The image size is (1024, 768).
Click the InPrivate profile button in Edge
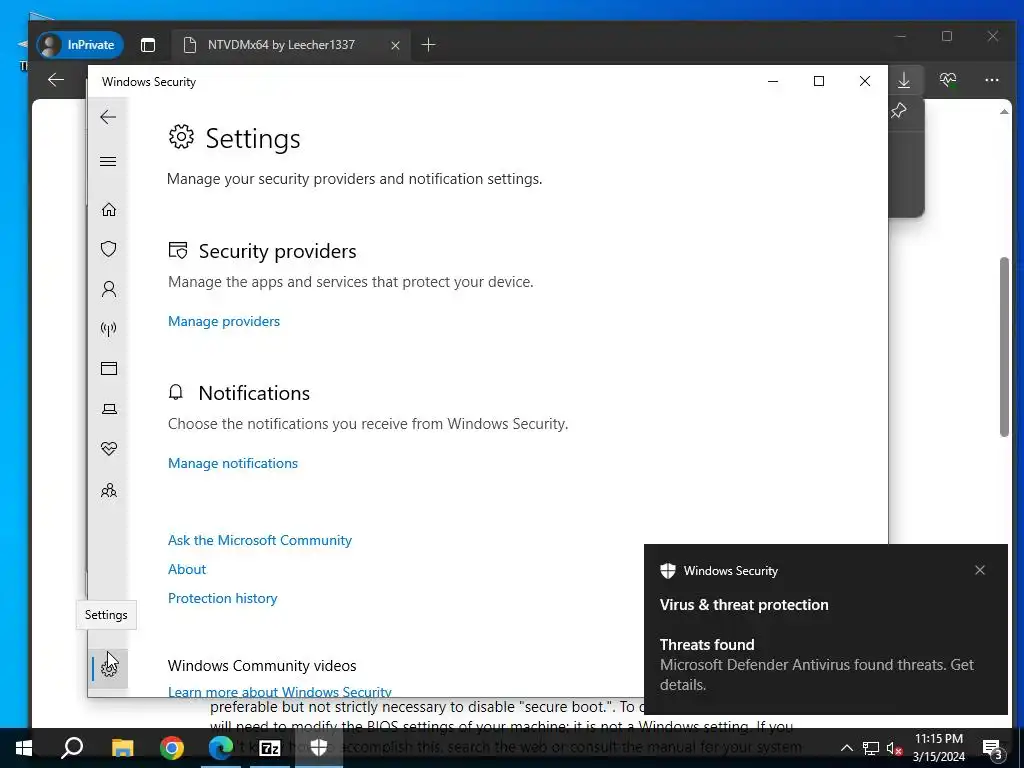tap(80, 44)
